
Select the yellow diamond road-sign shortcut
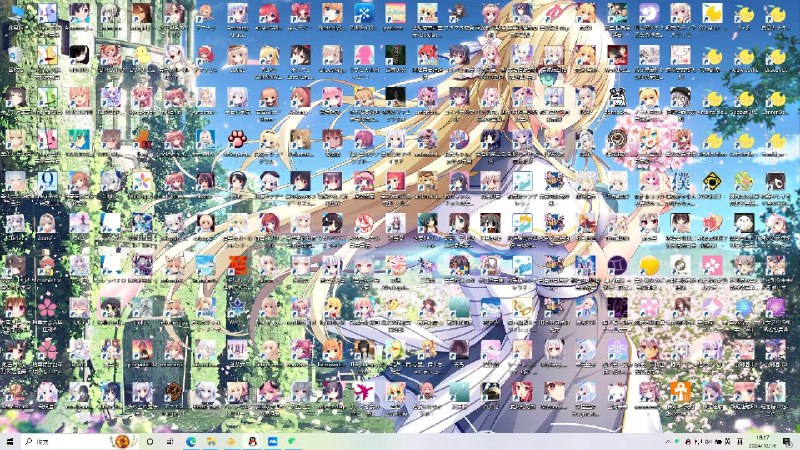712,181
